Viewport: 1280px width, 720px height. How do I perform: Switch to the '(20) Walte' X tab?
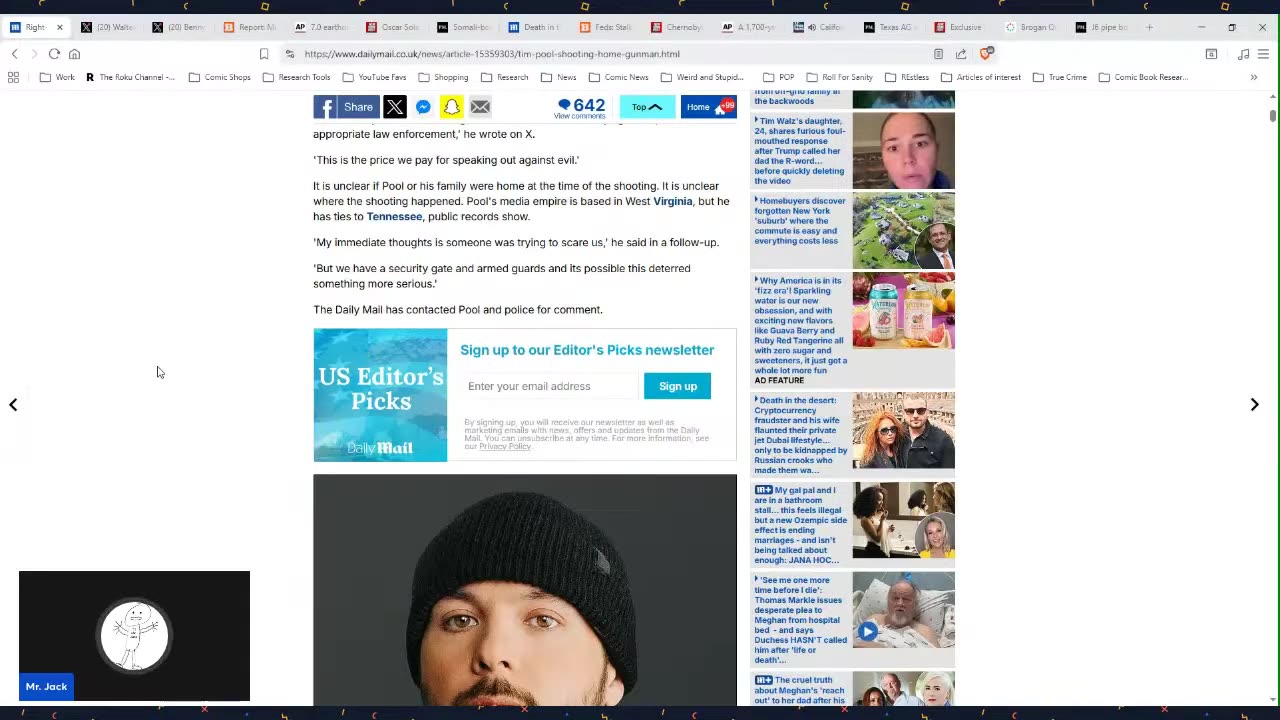(x=107, y=27)
